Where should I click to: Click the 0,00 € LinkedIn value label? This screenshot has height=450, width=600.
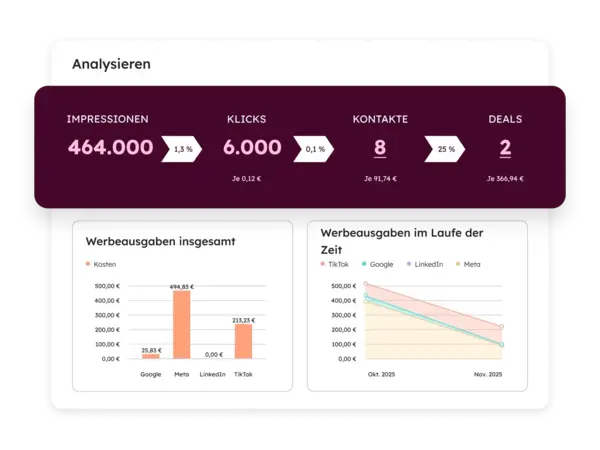tap(214, 355)
